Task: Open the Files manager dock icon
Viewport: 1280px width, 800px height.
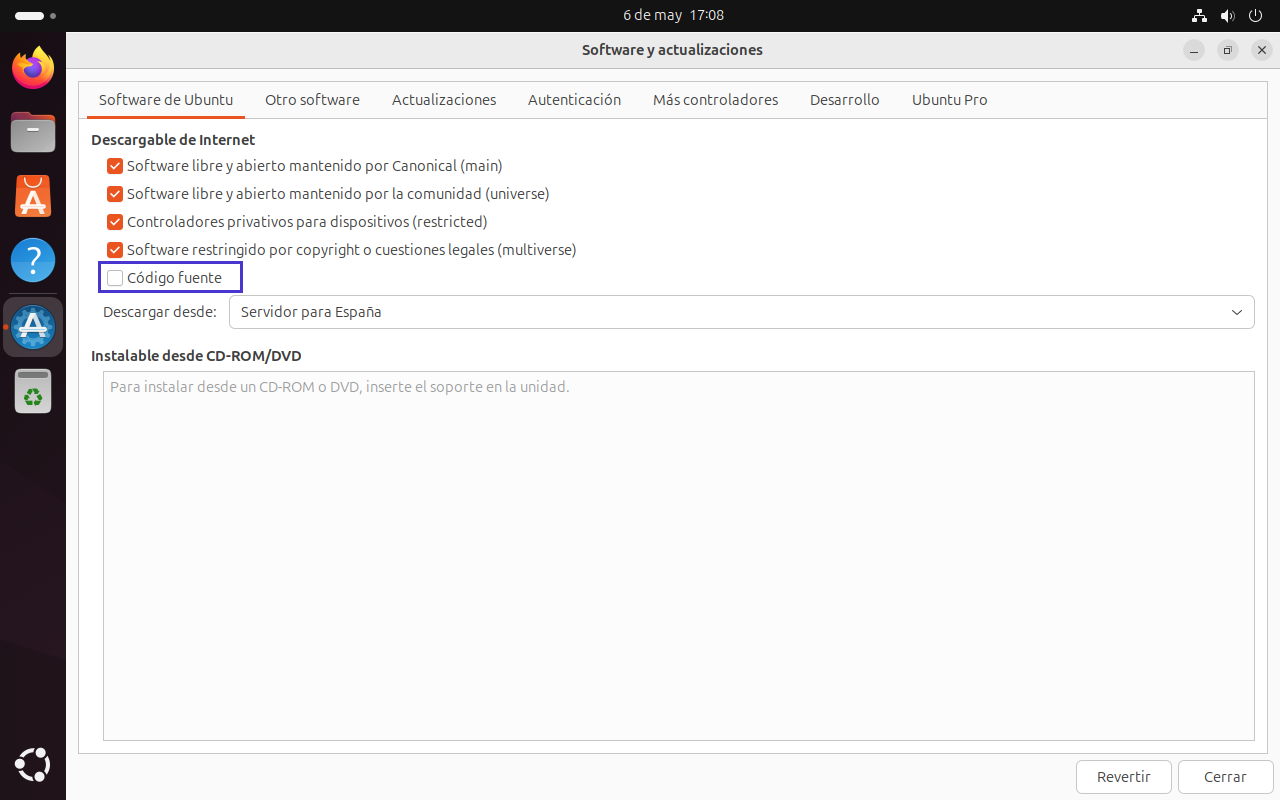Action: [x=33, y=132]
